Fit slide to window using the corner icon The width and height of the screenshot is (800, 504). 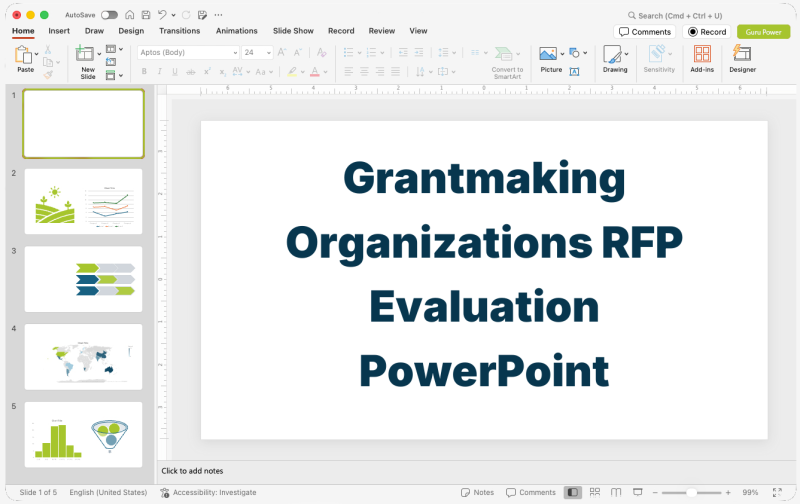pyautogui.click(x=777, y=492)
